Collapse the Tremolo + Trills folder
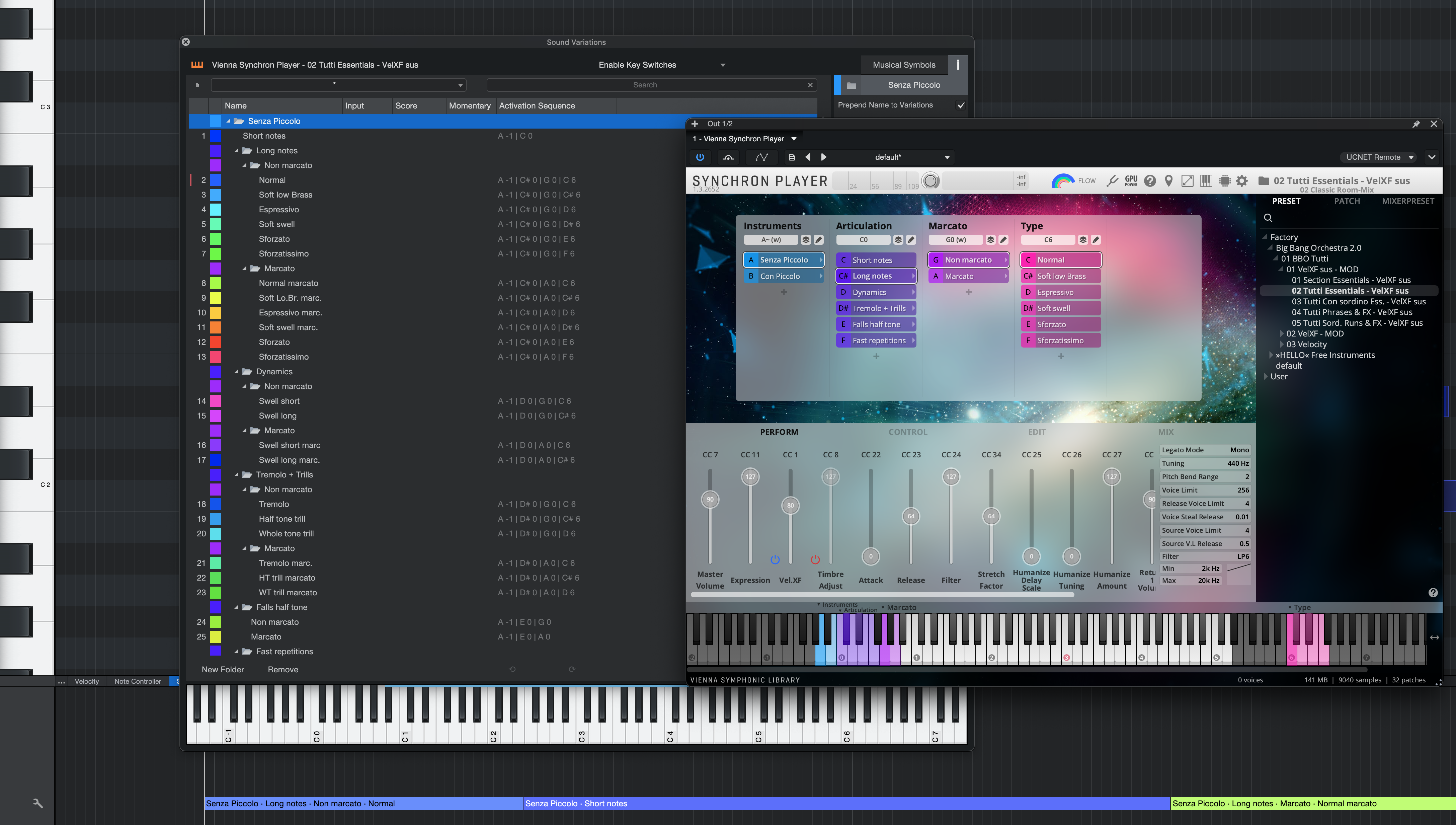Screen dimensions: 1456x825 (x=237, y=475)
